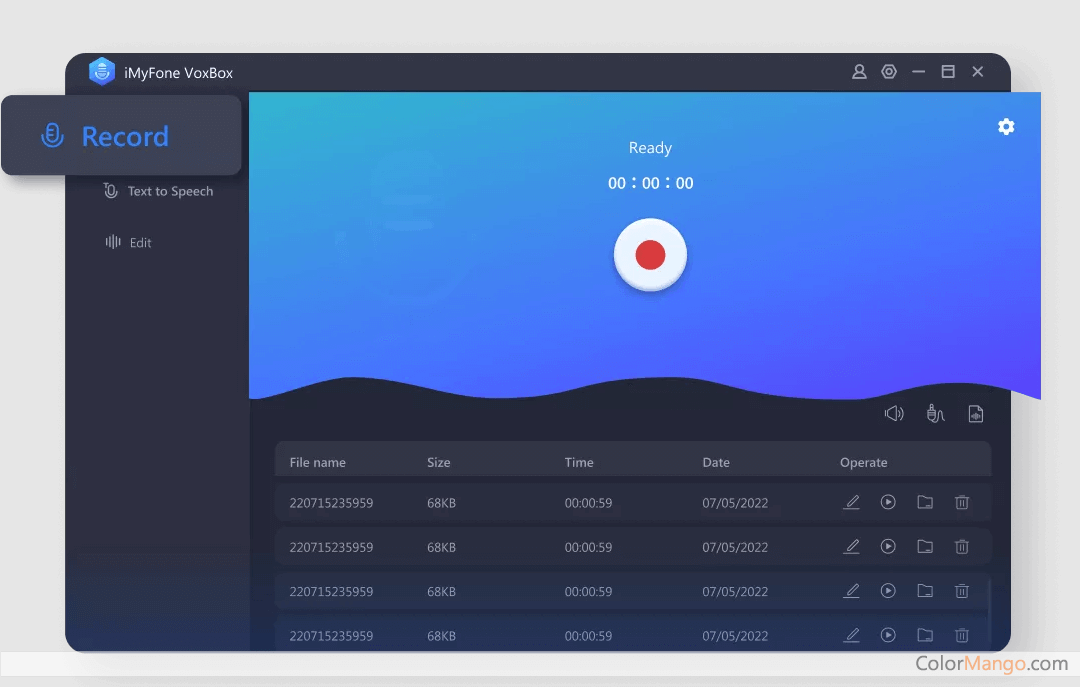Click the File name column header
1080x687 pixels.
(x=317, y=462)
